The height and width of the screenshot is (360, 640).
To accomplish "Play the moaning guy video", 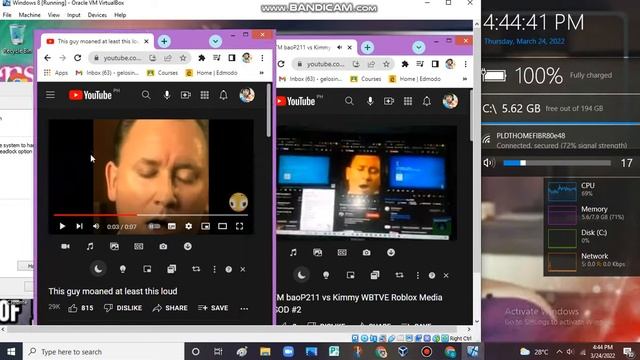I will [62, 226].
